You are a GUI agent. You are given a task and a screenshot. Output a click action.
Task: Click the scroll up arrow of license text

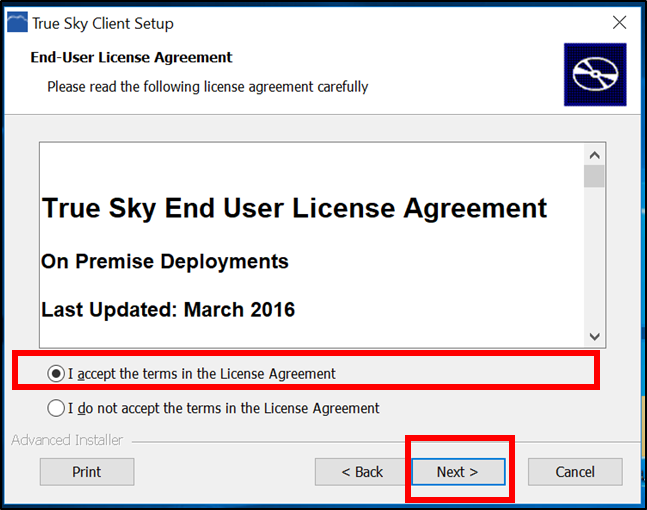point(594,155)
